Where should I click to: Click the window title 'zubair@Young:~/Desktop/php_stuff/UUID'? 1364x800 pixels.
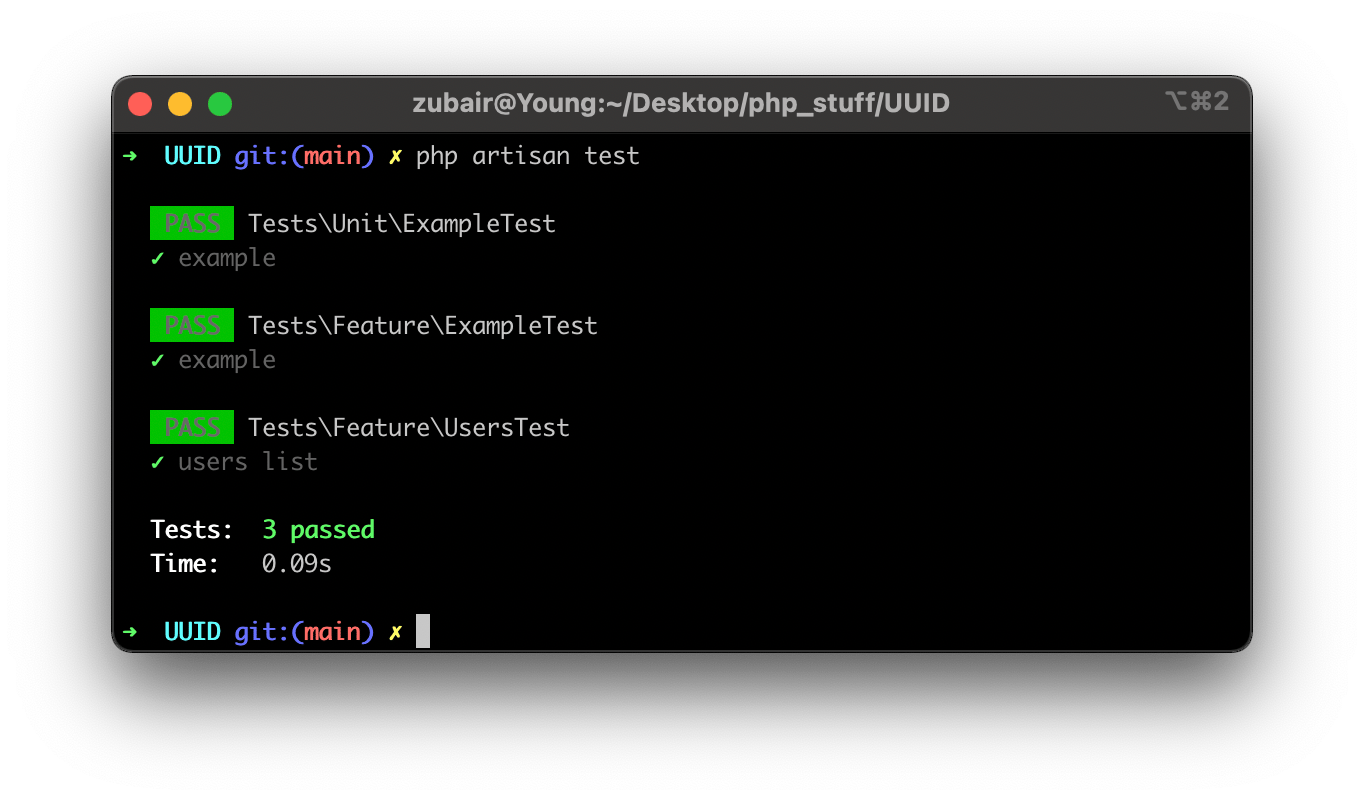(x=681, y=102)
